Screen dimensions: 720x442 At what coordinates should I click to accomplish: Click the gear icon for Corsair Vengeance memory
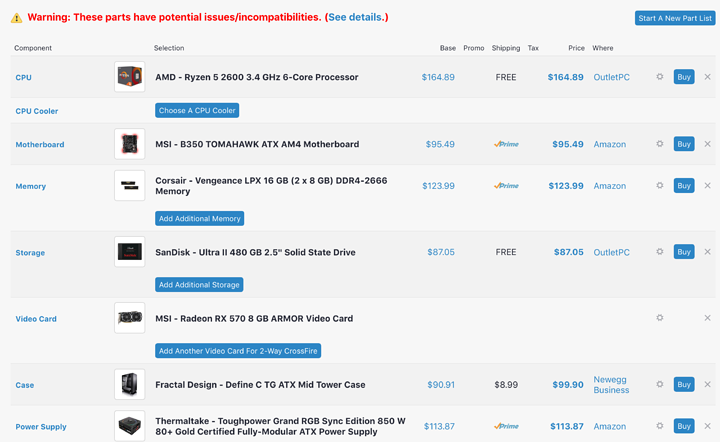click(660, 185)
